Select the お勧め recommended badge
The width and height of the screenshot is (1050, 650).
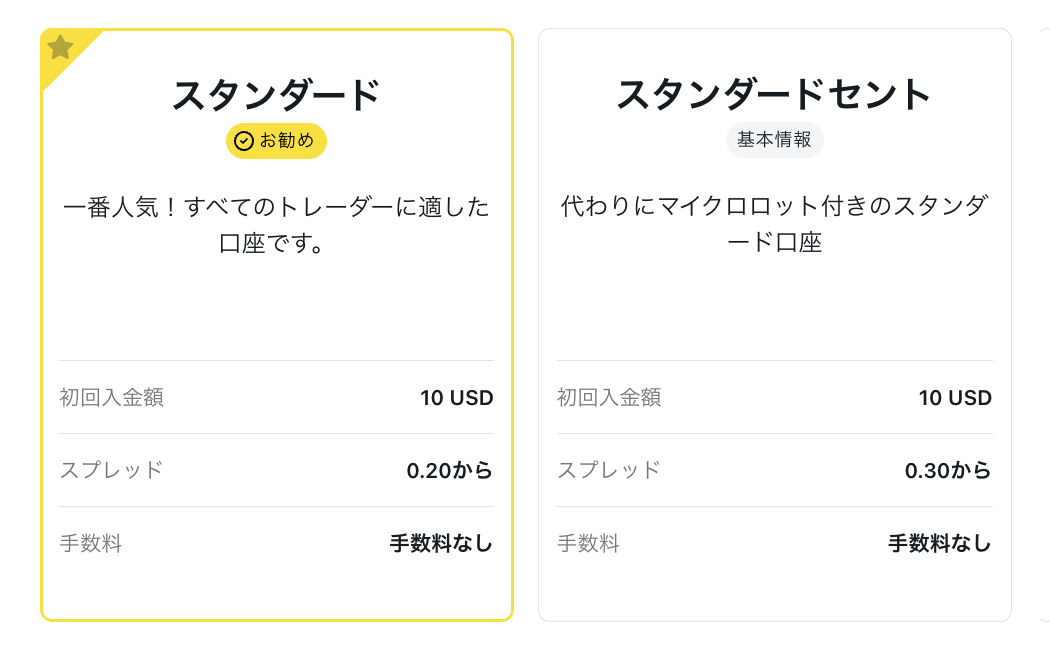click(x=276, y=141)
